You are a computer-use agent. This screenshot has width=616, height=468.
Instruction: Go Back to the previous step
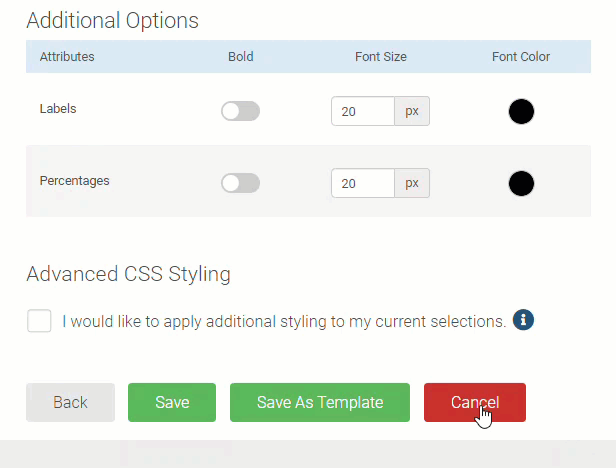tap(70, 402)
